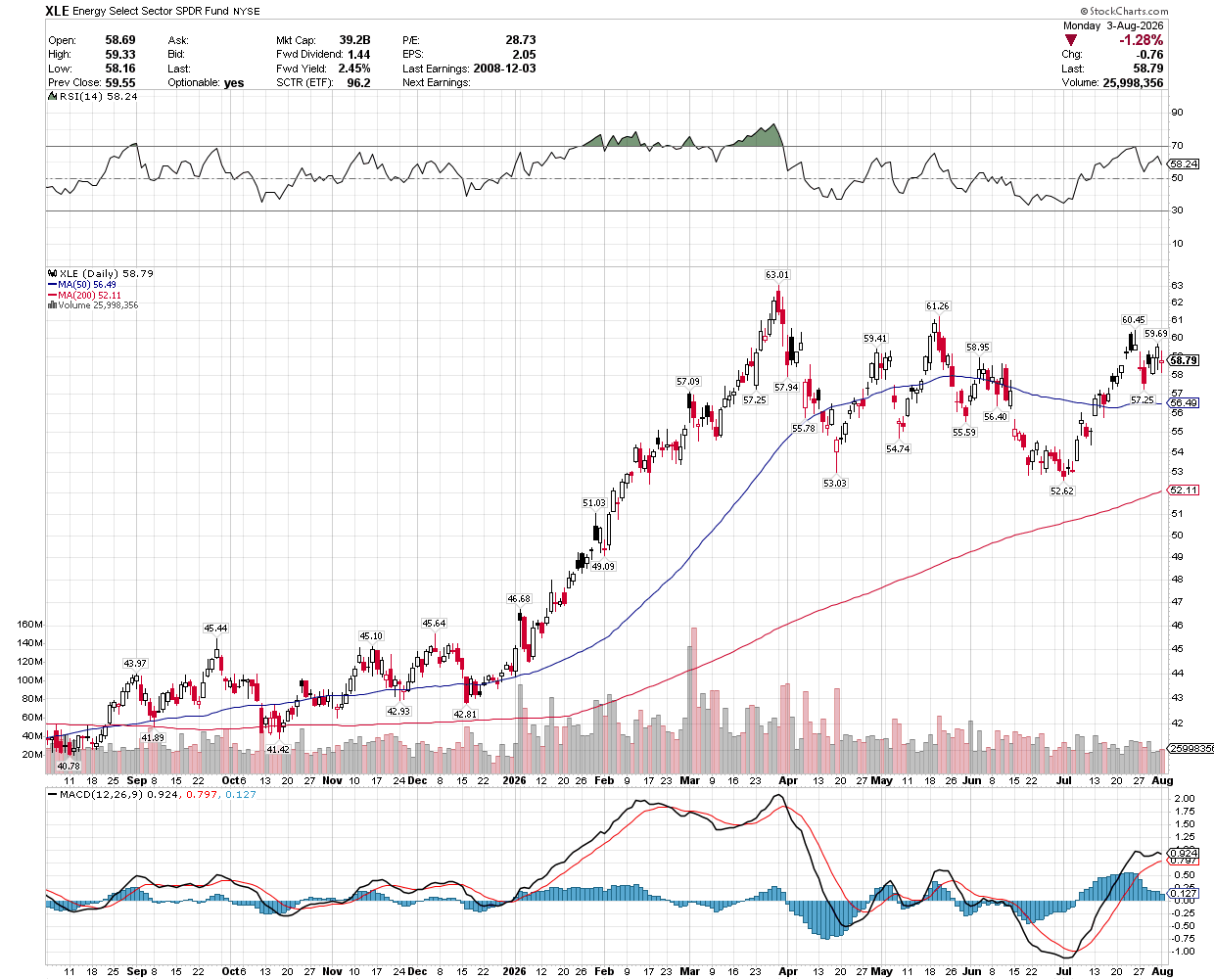
Task: Click the 59.41 price label
Action: [875, 339]
